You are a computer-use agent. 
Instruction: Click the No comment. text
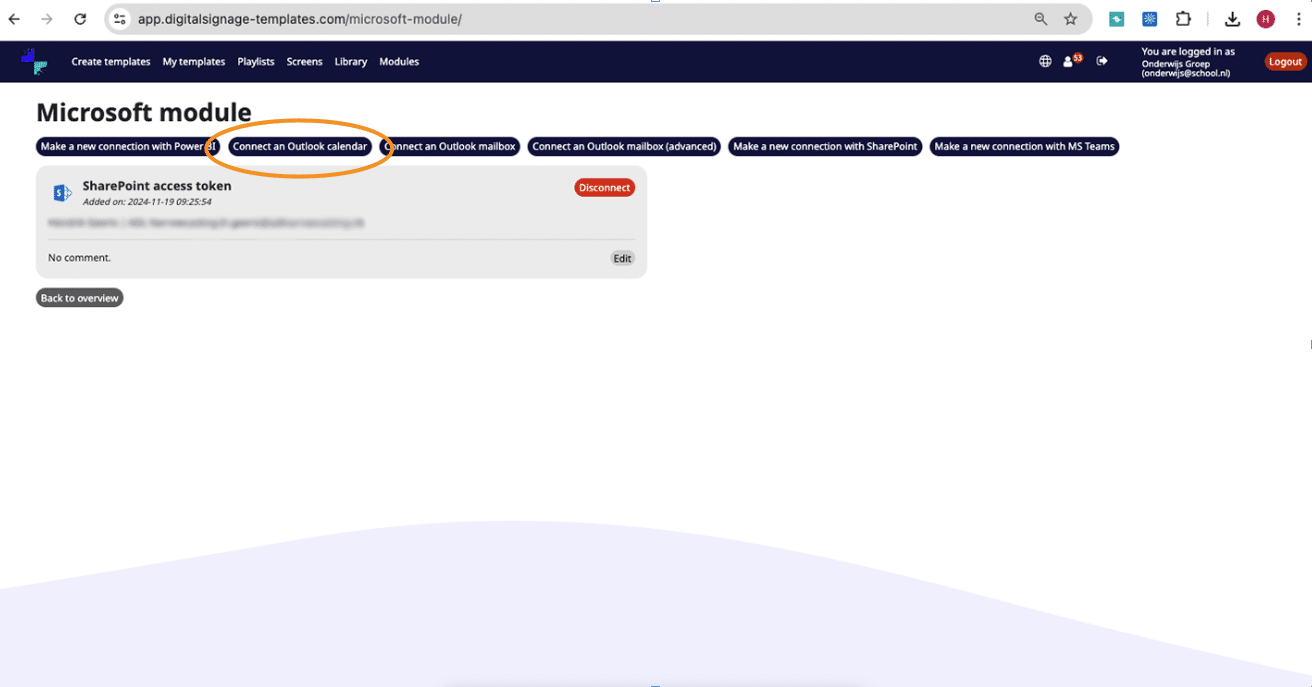tap(79, 258)
